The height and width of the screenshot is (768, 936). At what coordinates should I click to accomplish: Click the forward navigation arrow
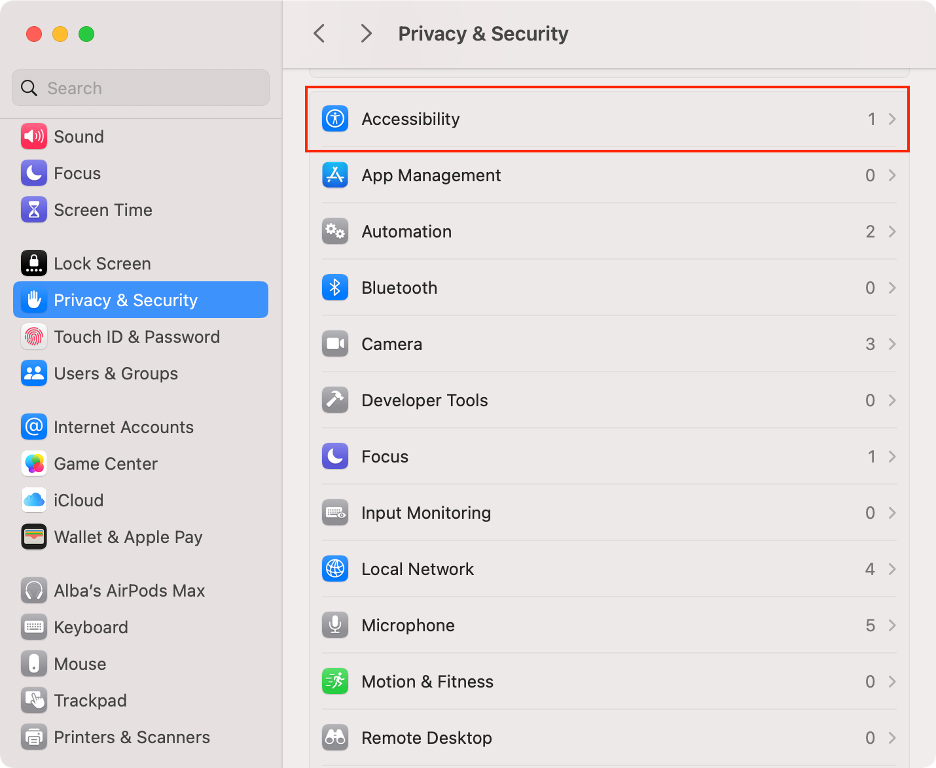366,33
